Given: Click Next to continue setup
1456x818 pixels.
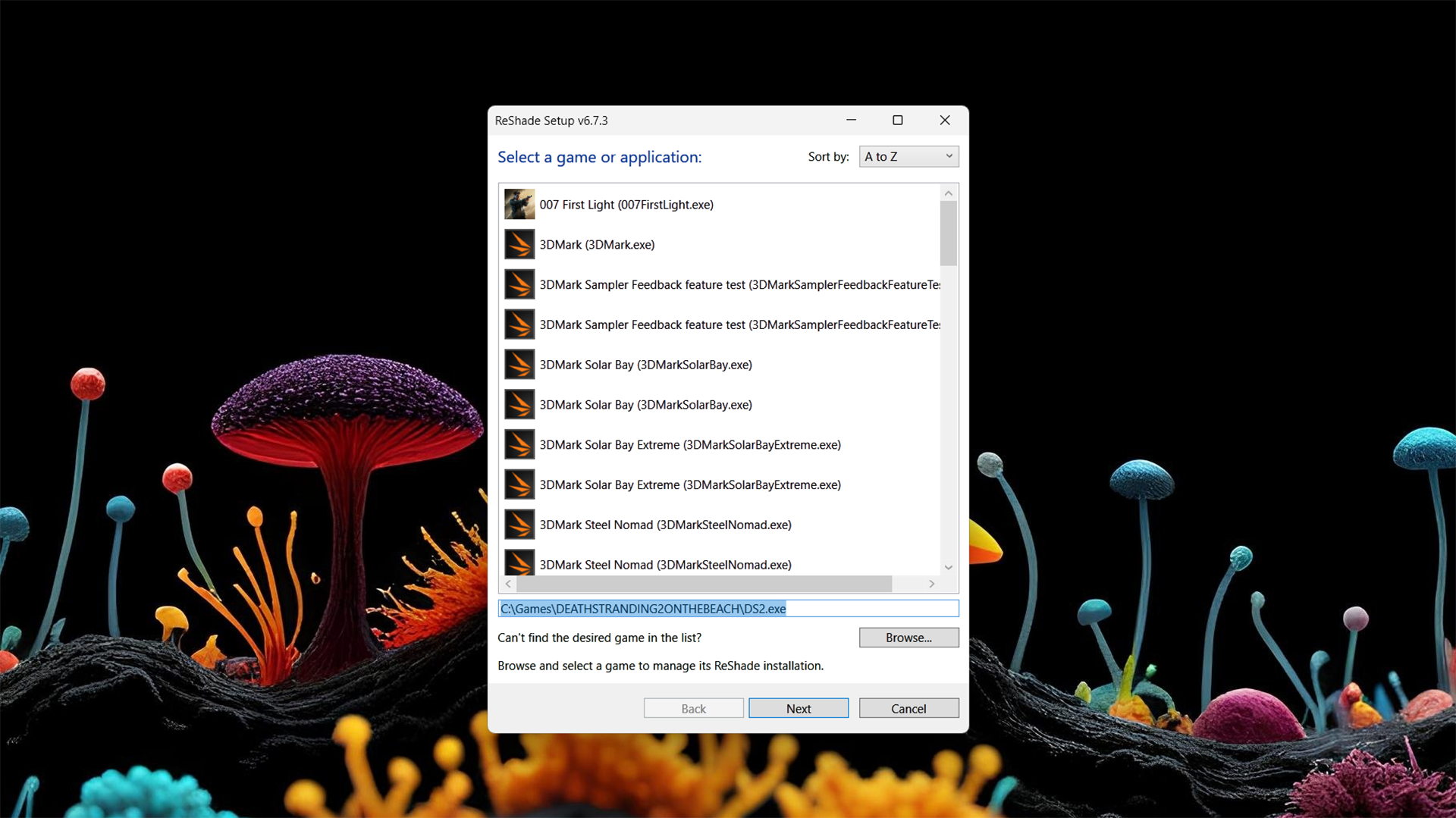Looking at the screenshot, I should pyautogui.click(x=799, y=708).
